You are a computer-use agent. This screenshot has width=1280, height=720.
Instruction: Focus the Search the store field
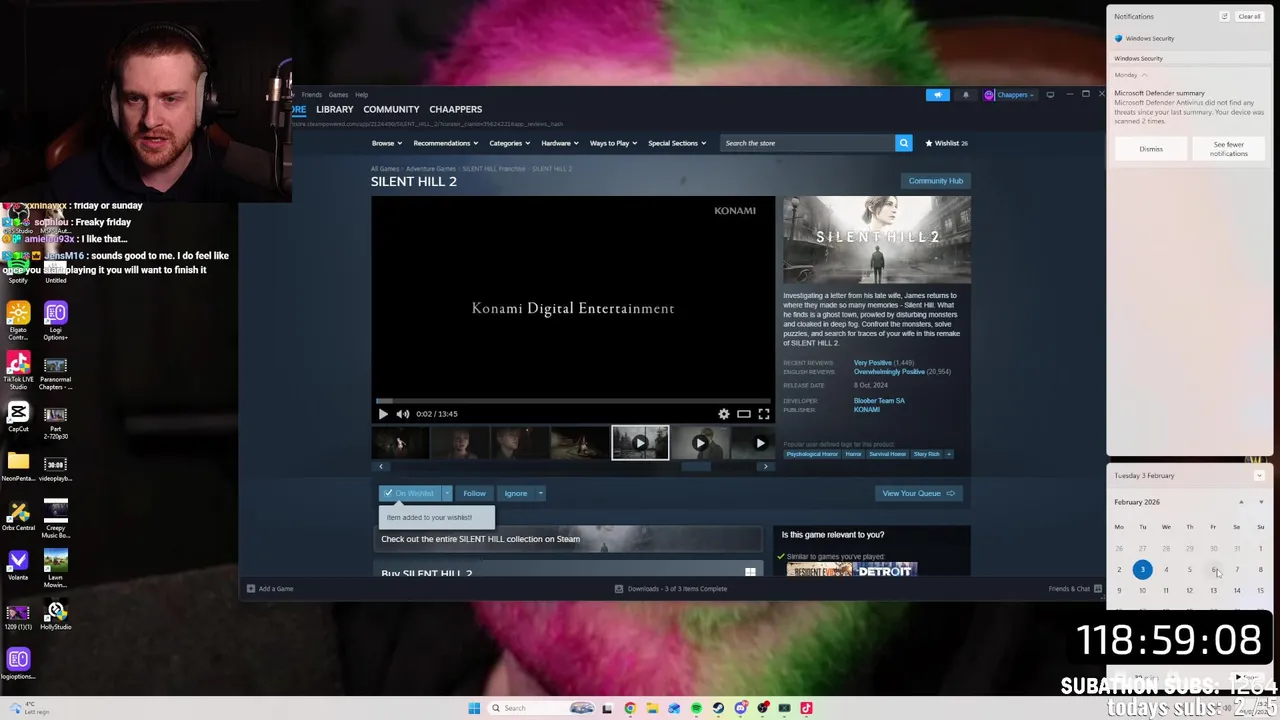click(x=807, y=143)
